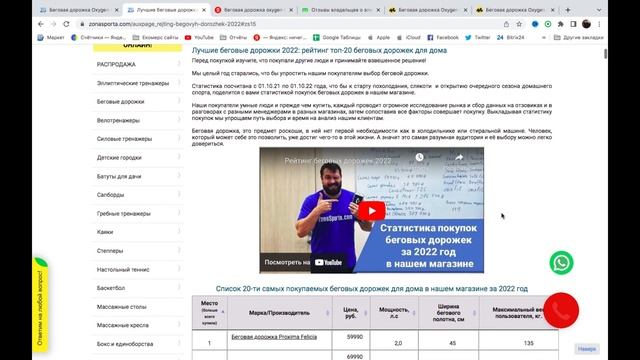
Task: Expand the РАСПРОДАЖА category arrow
Action: click(179, 64)
